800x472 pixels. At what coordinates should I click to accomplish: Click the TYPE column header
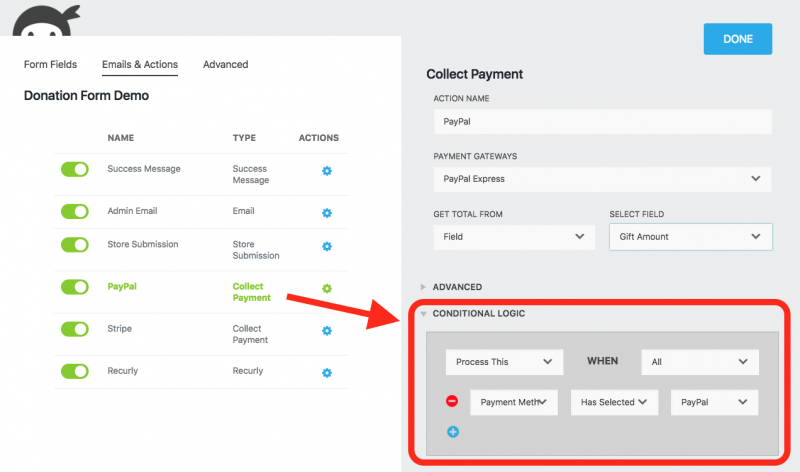244,138
